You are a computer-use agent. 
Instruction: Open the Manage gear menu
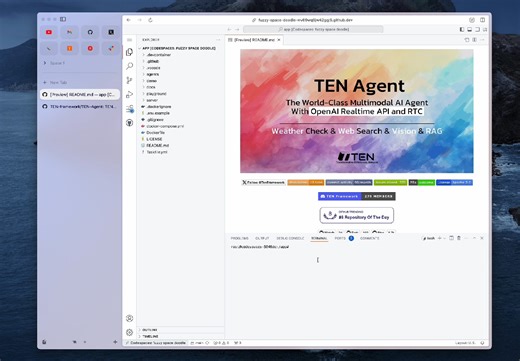(130, 332)
